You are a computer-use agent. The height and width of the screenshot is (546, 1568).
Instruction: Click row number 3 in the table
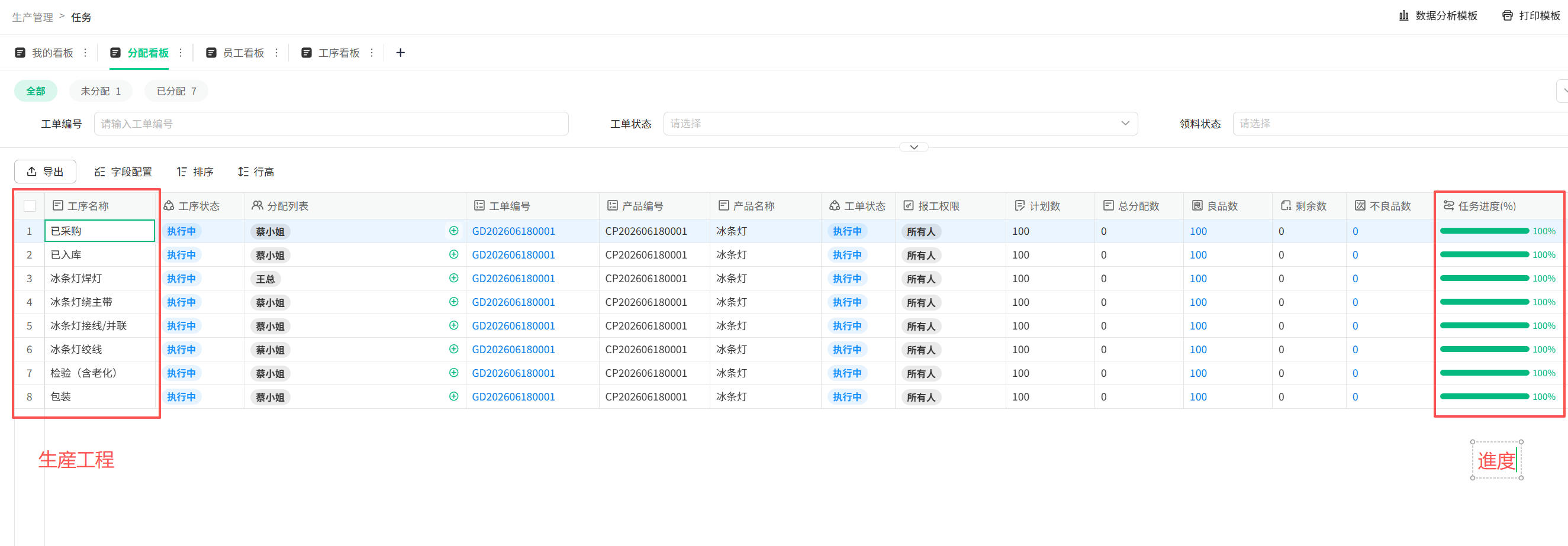(x=29, y=279)
